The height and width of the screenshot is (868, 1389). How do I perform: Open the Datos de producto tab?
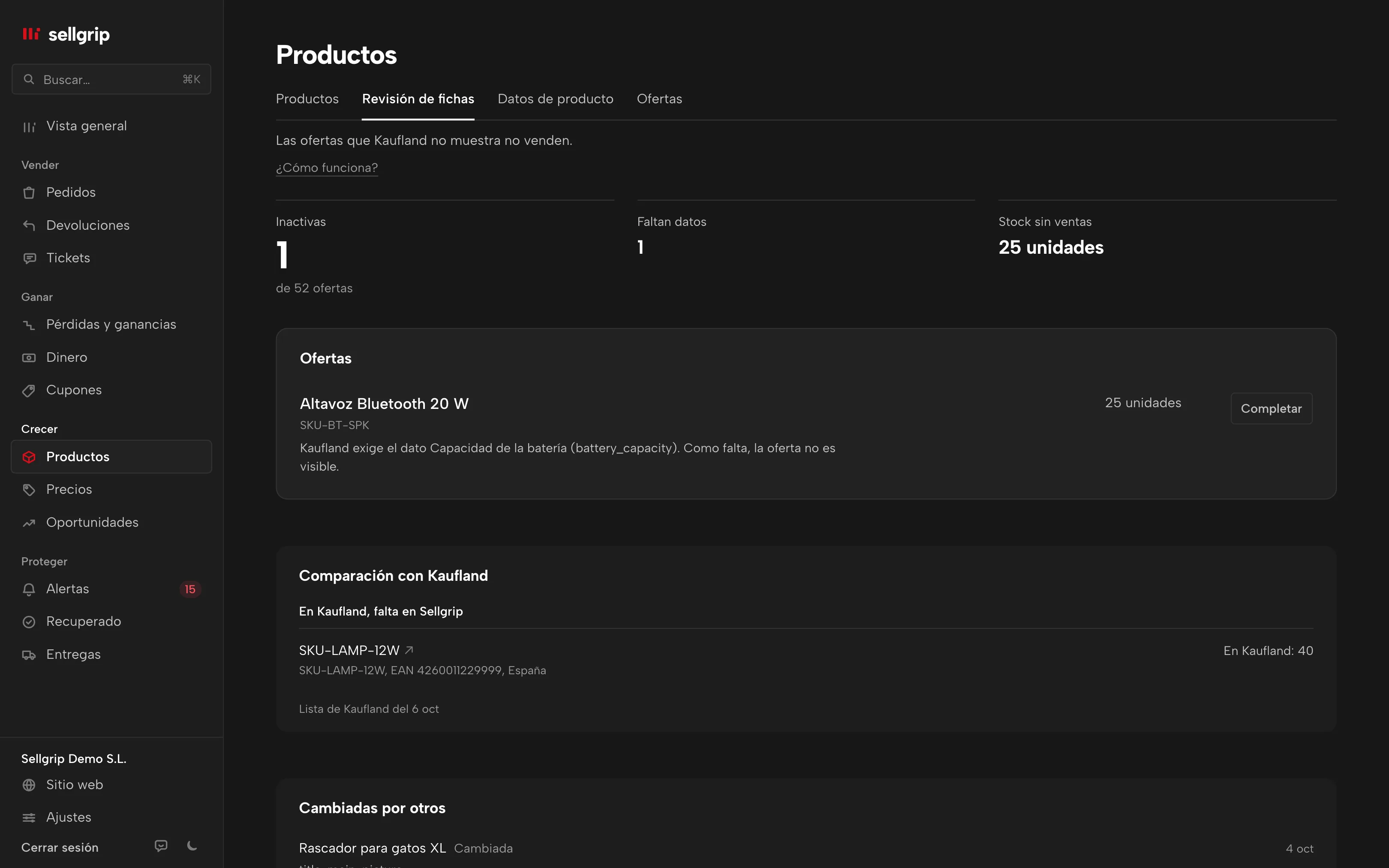[x=555, y=99]
